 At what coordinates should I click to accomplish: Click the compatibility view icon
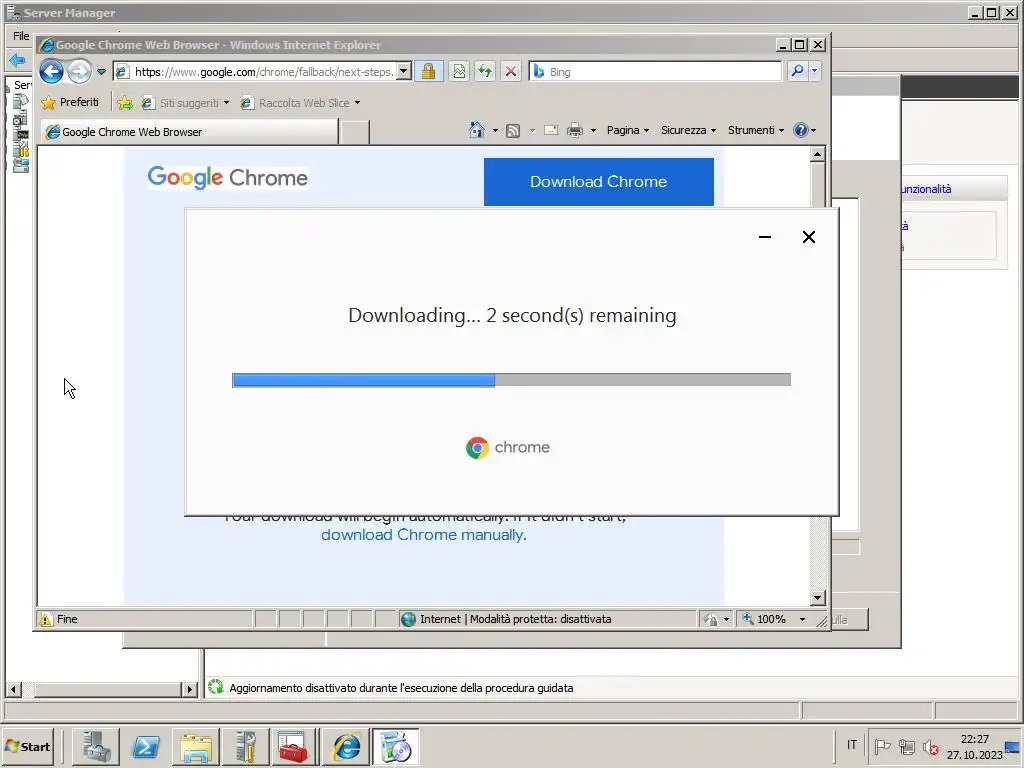(459, 71)
